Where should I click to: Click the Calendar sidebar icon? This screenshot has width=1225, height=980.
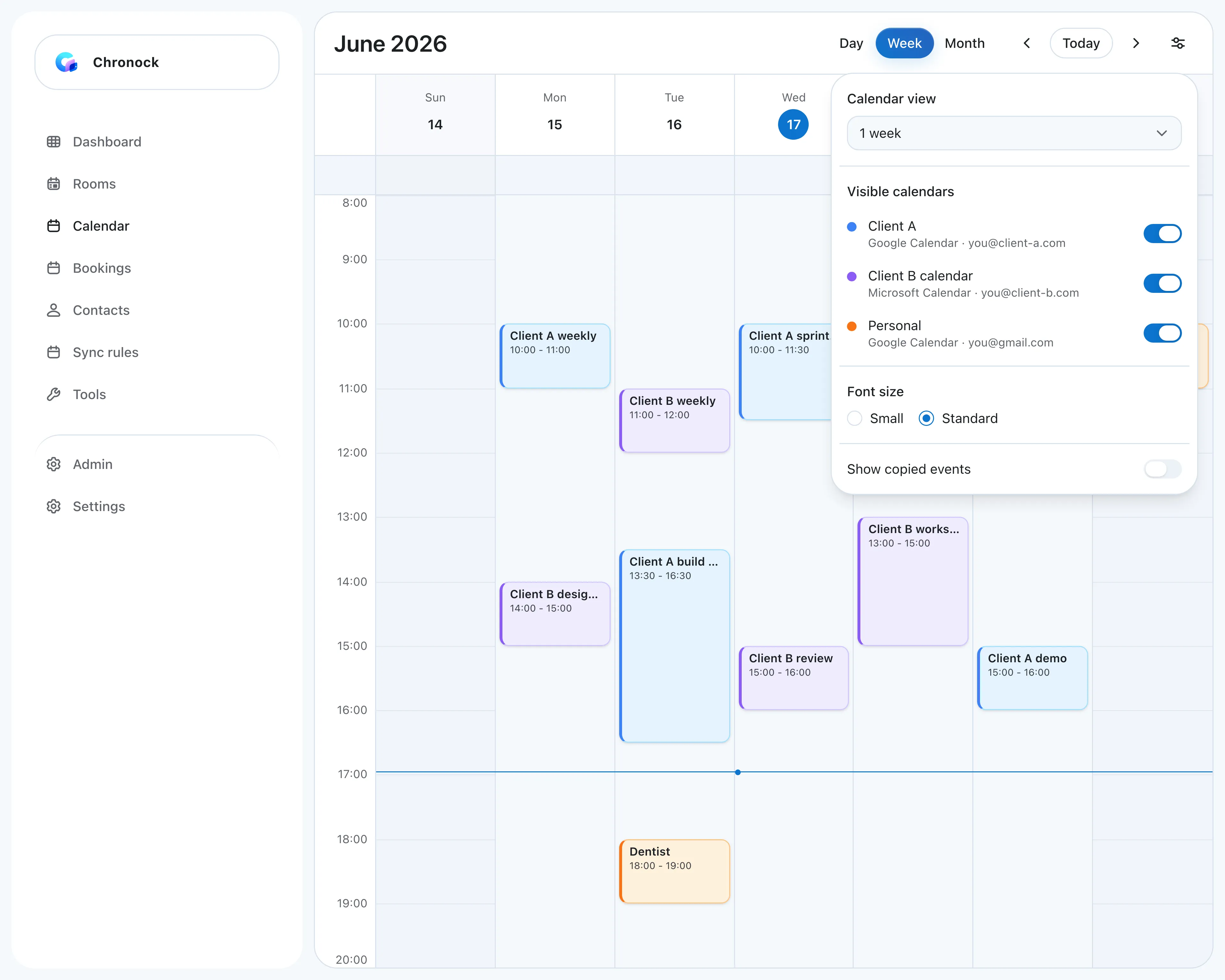click(53, 226)
